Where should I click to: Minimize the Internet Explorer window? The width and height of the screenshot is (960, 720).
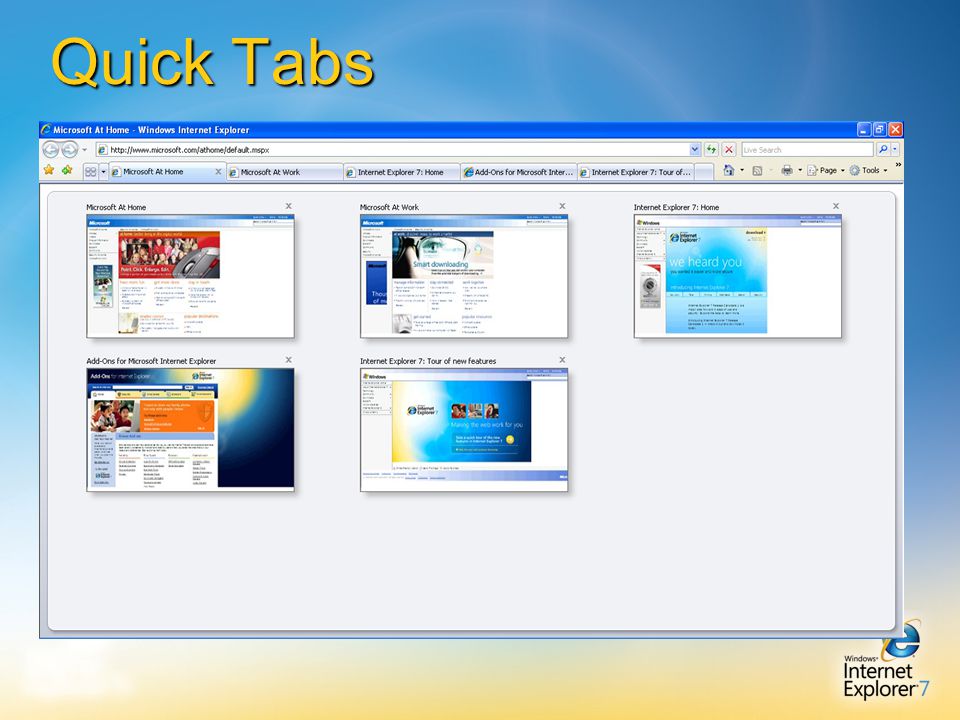(x=863, y=129)
